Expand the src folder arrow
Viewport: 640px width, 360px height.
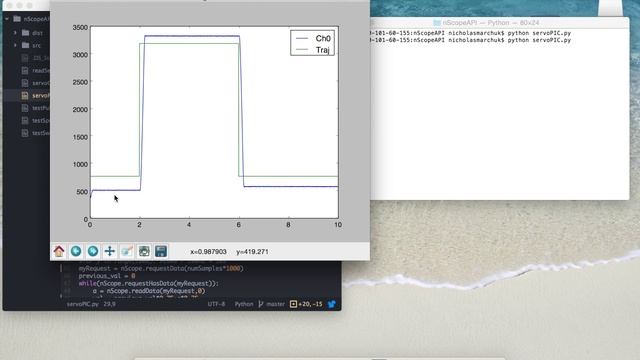click(15, 45)
